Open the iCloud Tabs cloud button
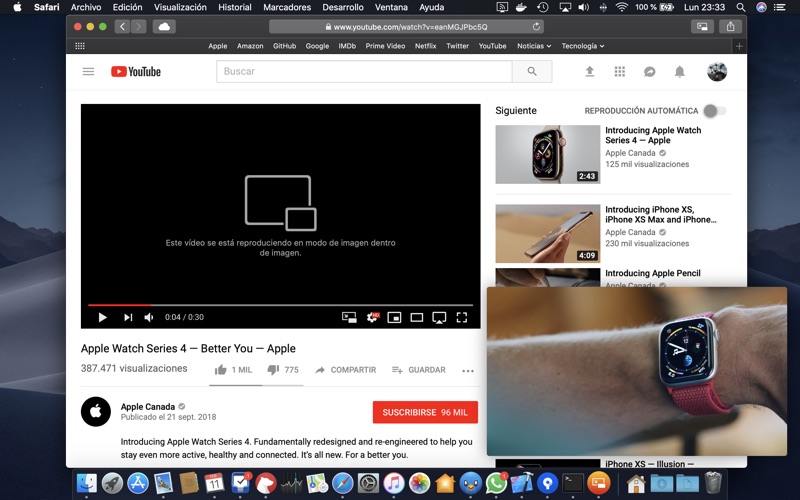Image resolution: width=800 pixels, height=500 pixels. point(164,27)
